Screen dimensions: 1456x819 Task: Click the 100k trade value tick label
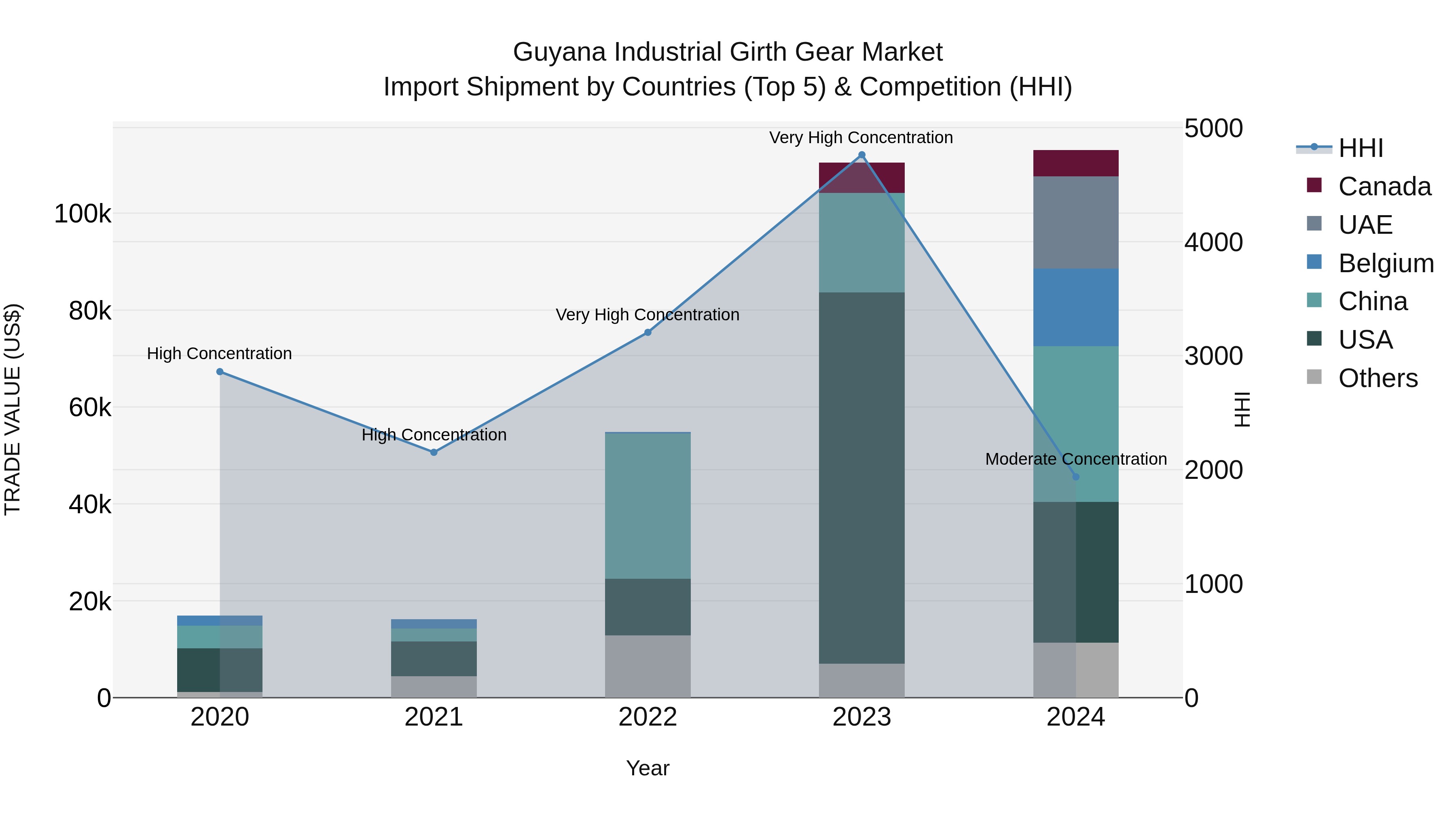coord(83,214)
